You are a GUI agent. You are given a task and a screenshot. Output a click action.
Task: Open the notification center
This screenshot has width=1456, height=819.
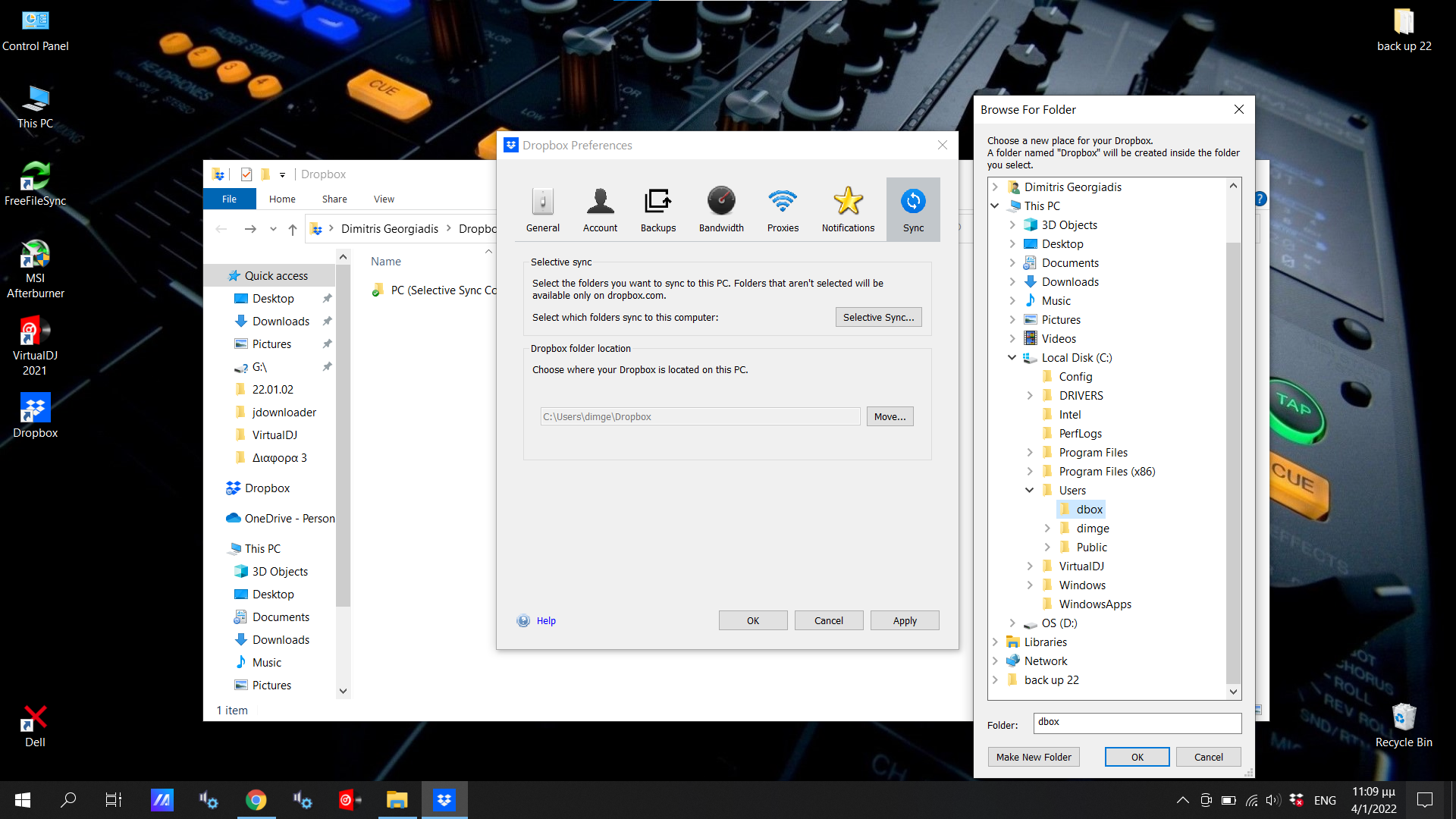point(1425,800)
